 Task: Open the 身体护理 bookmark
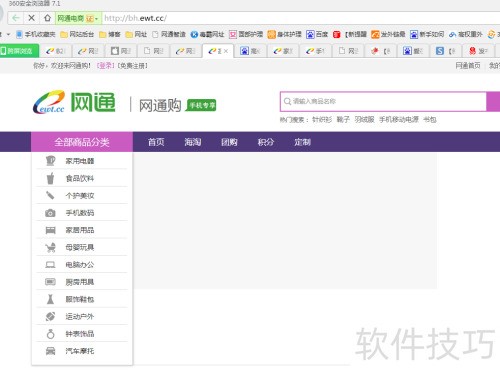(285, 34)
